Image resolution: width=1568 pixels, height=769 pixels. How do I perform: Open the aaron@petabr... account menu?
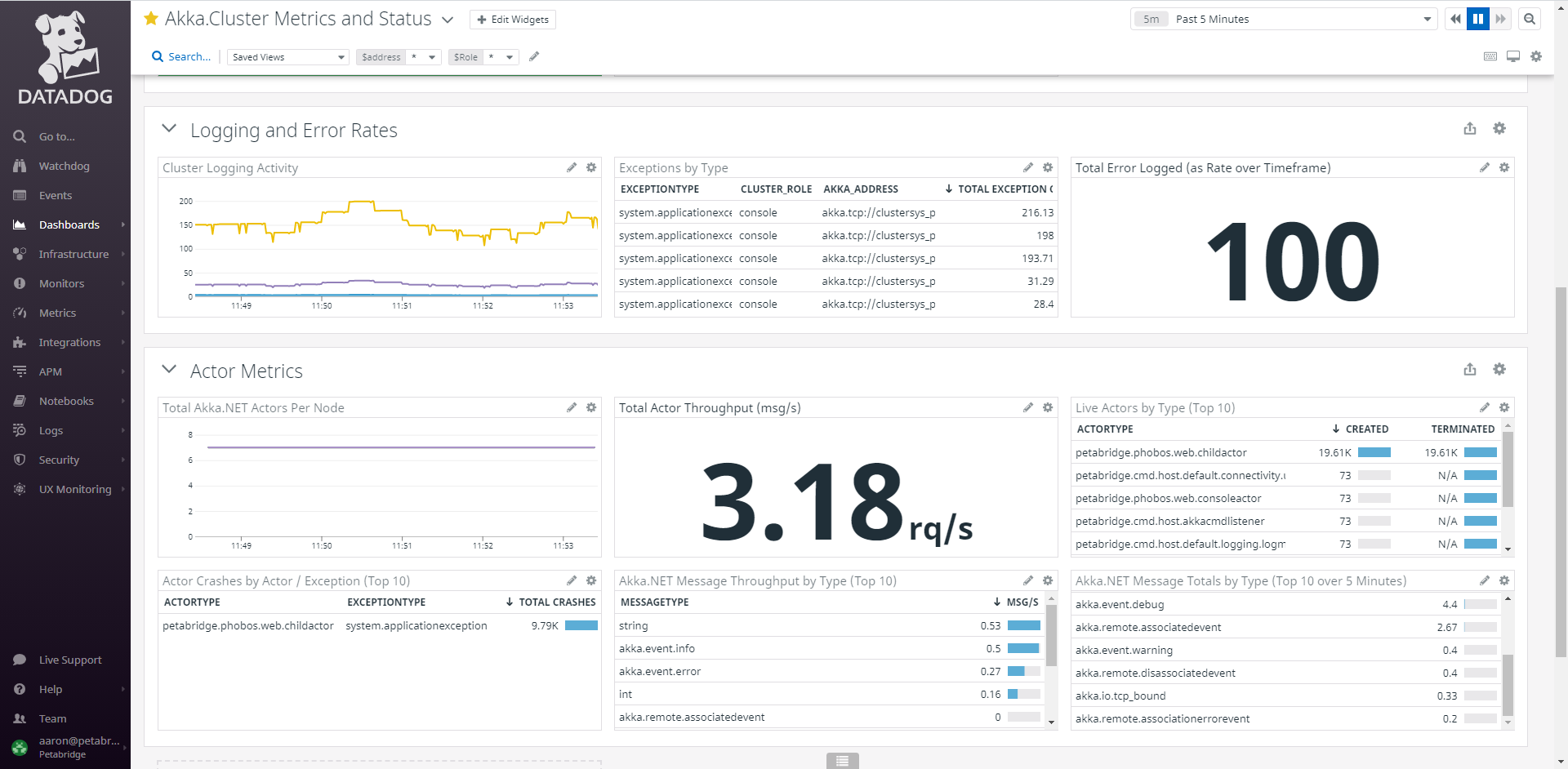click(65, 747)
